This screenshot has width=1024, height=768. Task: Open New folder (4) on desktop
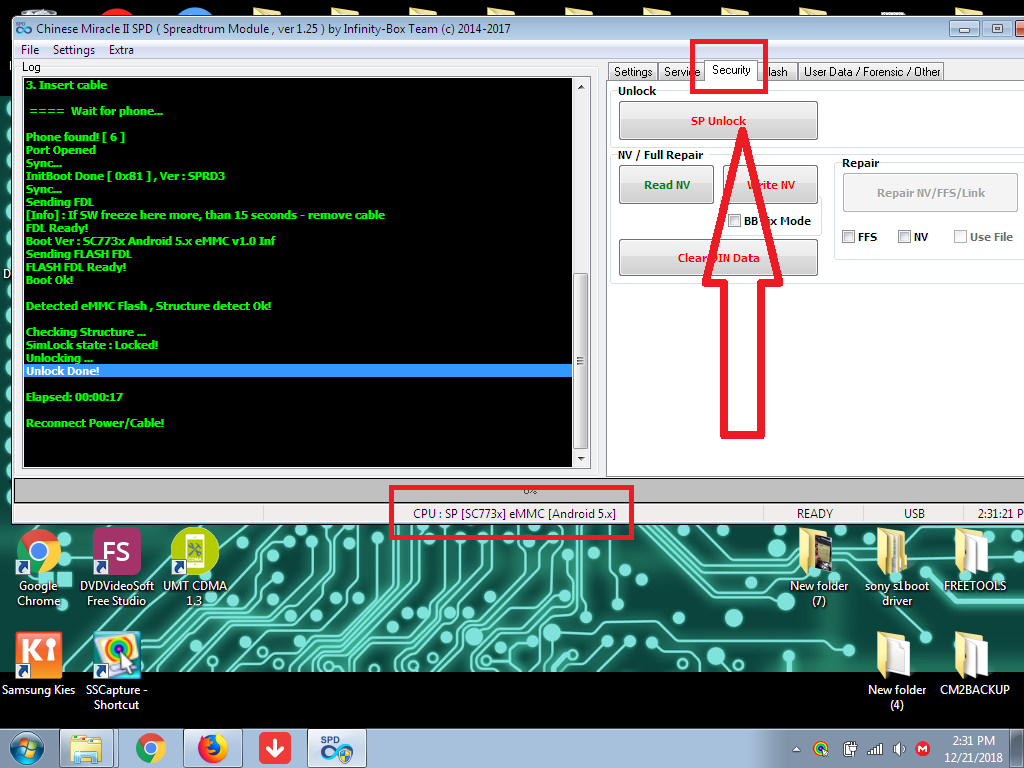coord(897,671)
